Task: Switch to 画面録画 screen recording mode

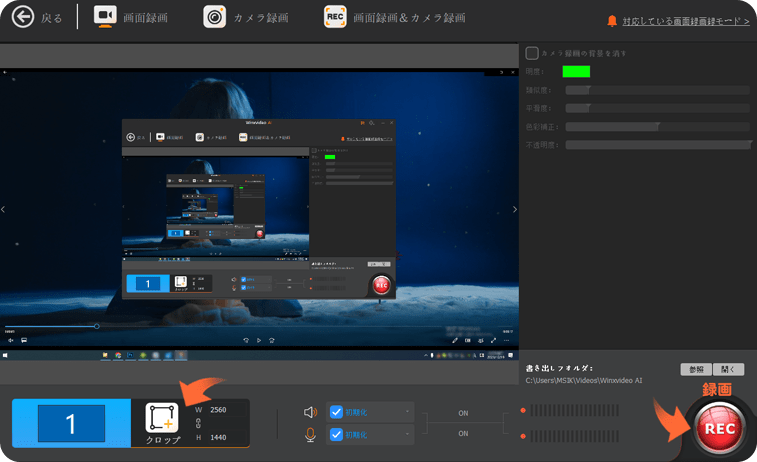Action: [x=132, y=18]
